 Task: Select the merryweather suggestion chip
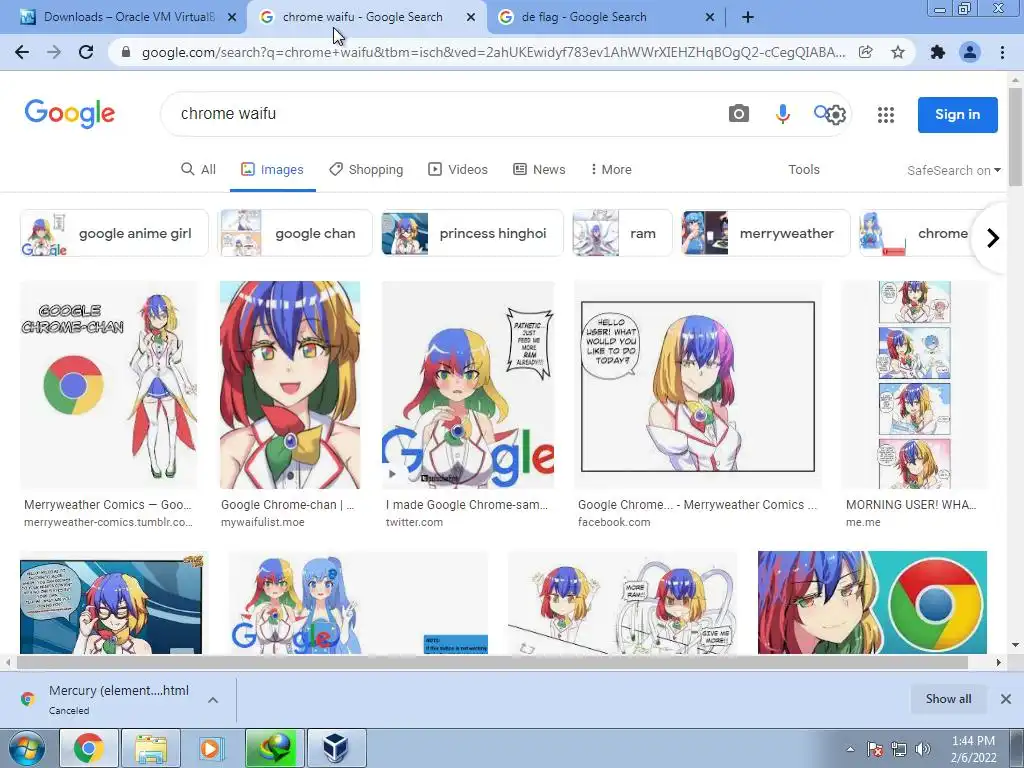point(766,233)
